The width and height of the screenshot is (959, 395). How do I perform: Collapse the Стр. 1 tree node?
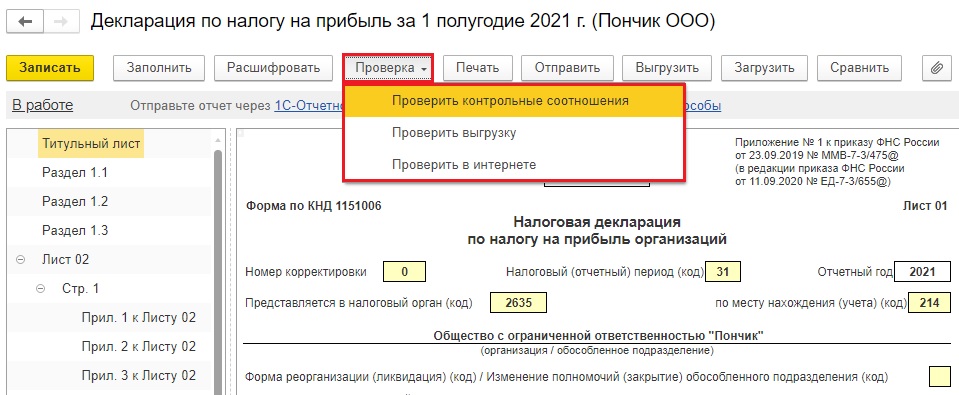pos(41,289)
